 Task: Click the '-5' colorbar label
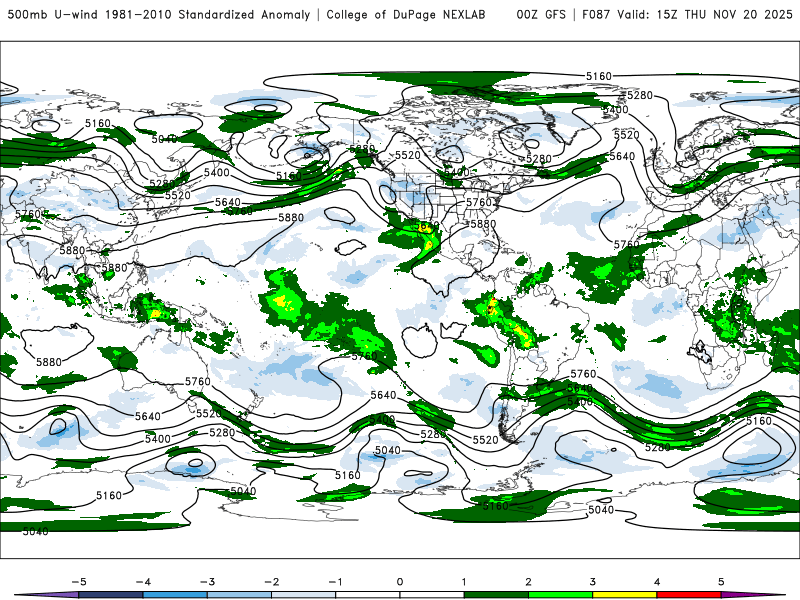tap(79, 582)
